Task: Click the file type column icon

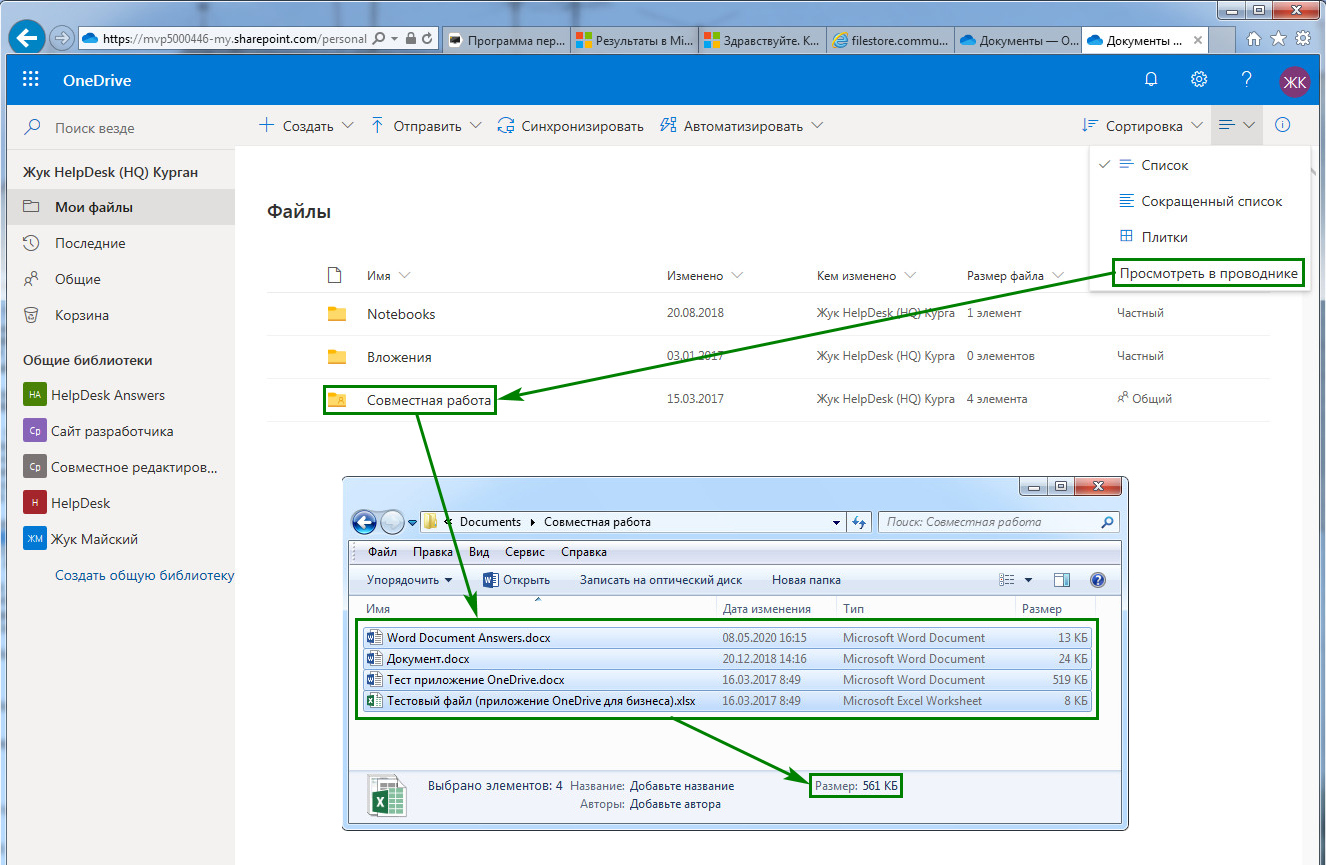Action: tap(335, 275)
